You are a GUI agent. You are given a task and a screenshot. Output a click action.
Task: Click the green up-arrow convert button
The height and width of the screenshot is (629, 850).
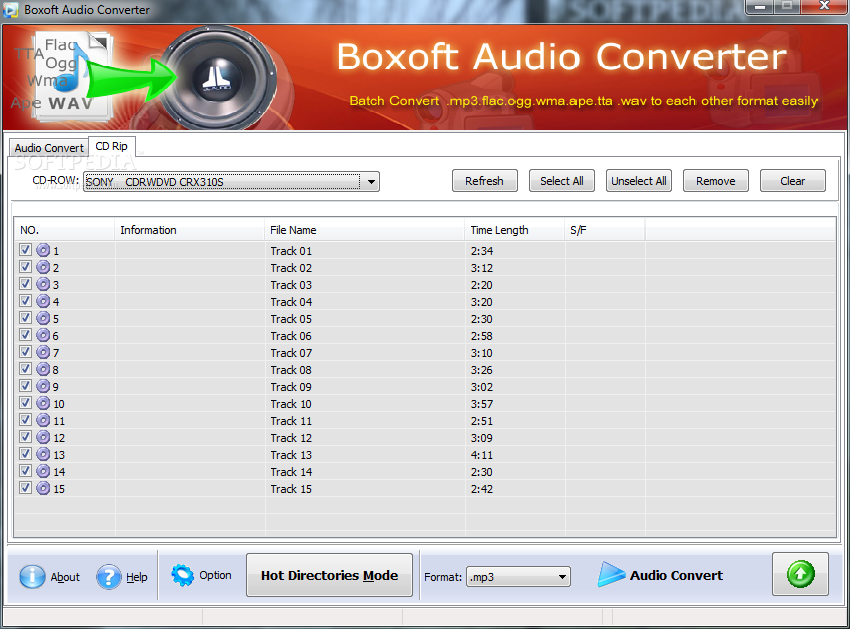click(x=800, y=574)
